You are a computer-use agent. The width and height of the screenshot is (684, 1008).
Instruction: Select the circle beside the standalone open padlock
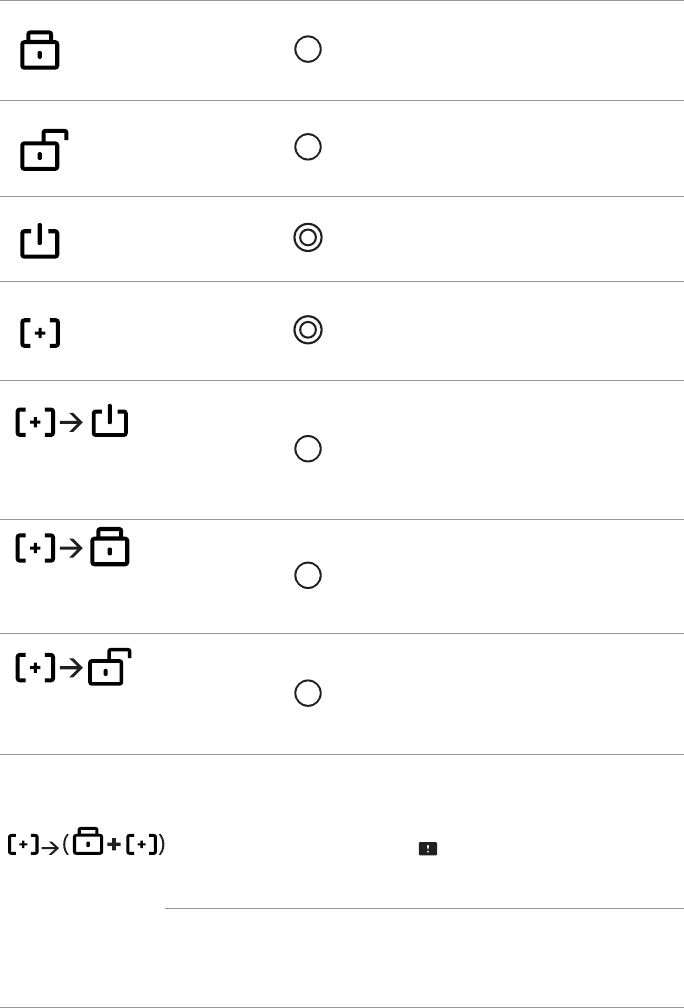(308, 147)
